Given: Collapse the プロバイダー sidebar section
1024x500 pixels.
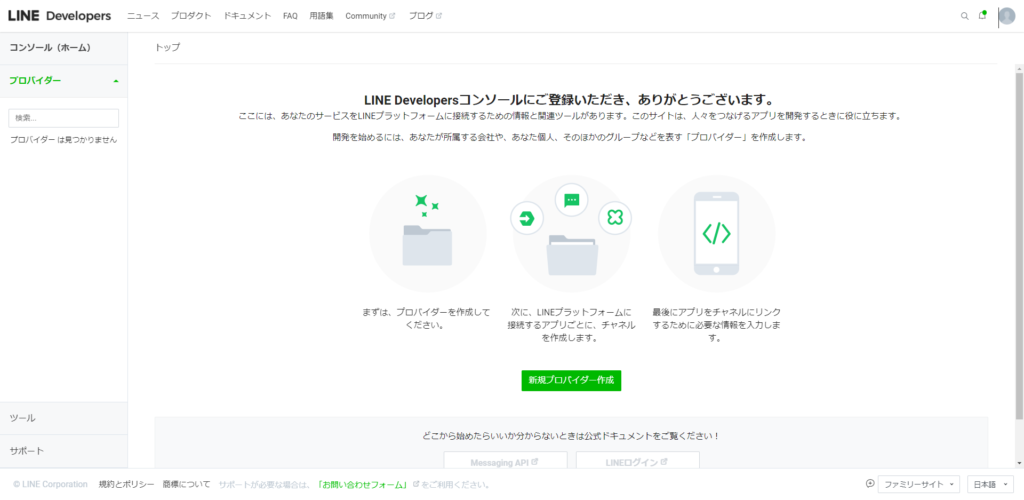Looking at the screenshot, I should pos(115,80).
